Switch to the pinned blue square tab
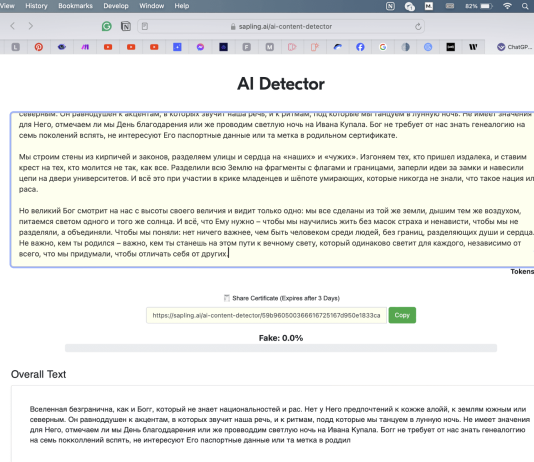 tap(177, 47)
